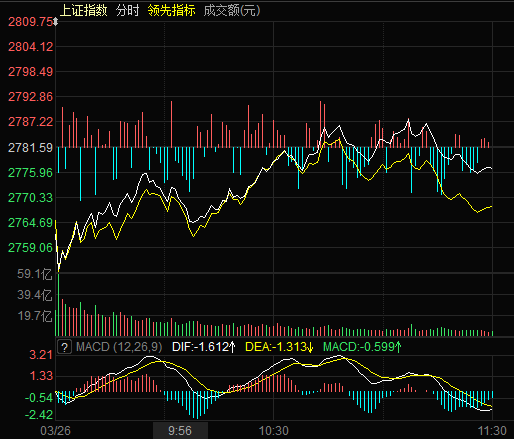Click the 03/26 date label
The height and width of the screenshot is (439, 514).
pos(55,431)
